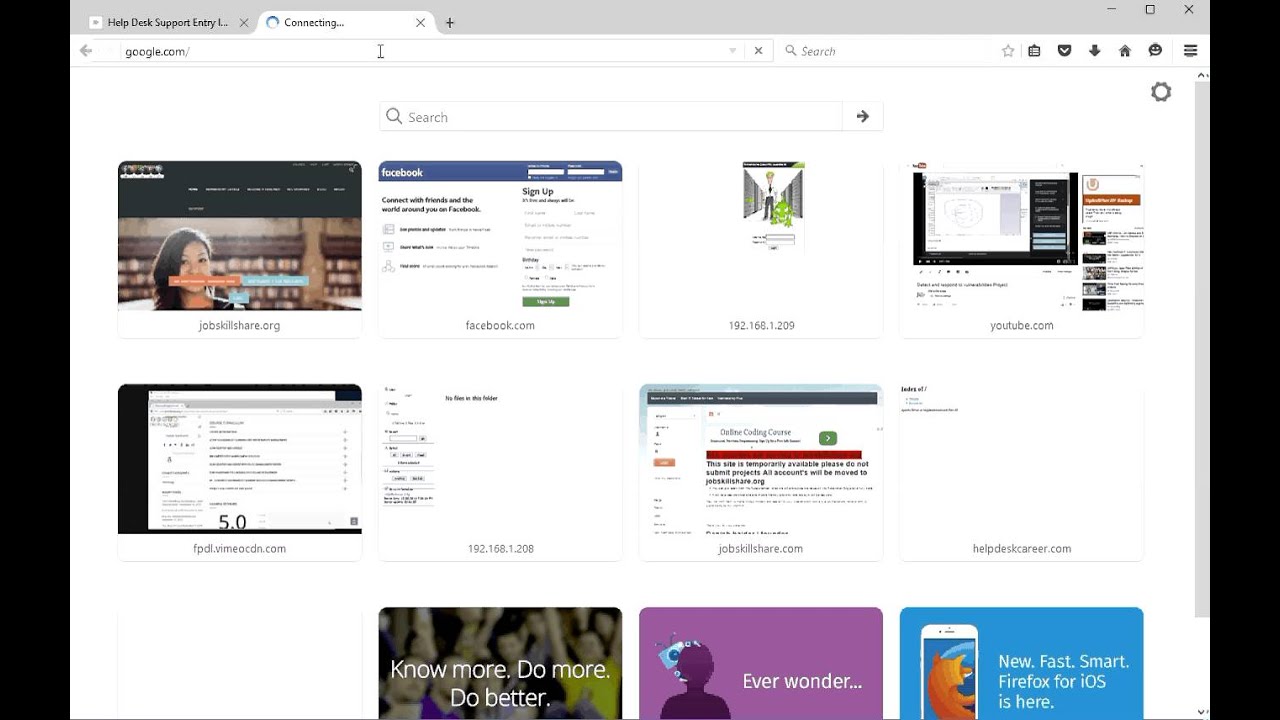Open the Firefox for iOS tile
The image size is (1280, 720).
click(x=1021, y=663)
